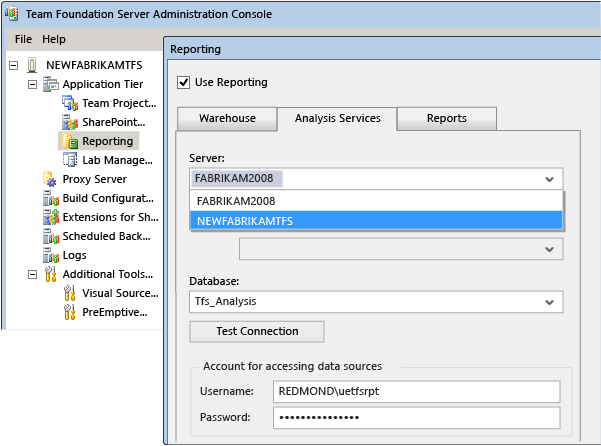Click the Username field with REDMOND\uetfsrpt
The height and width of the screenshot is (446, 601).
417,391
